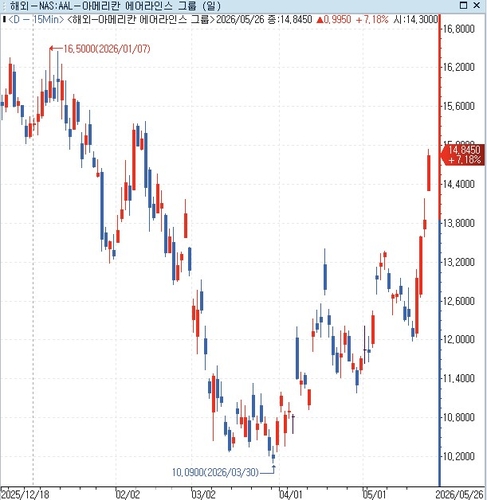
Task: Click the 16.5000 (2026/01/07) high price label
Action: pos(107,49)
